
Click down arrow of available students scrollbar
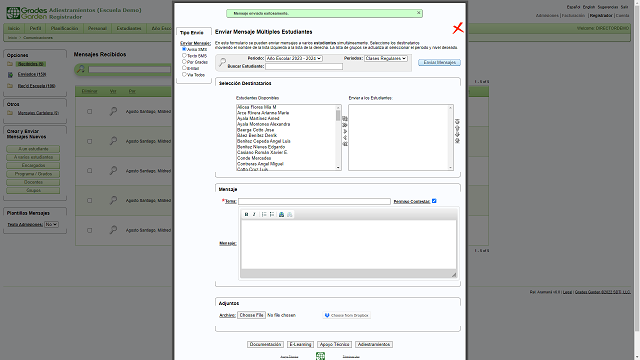[x=338, y=167]
